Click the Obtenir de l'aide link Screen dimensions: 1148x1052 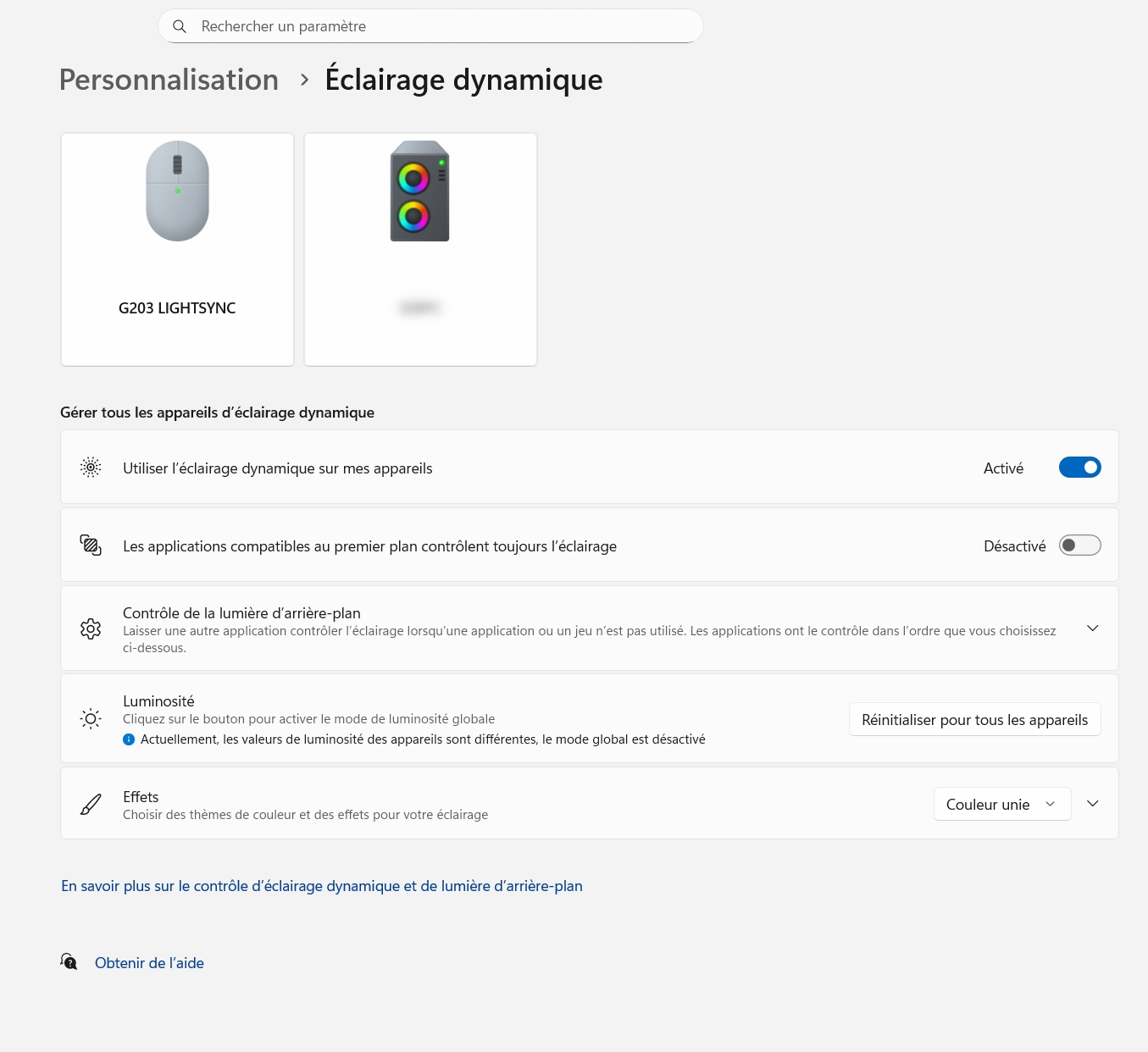pyautogui.click(x=149, y=963)
